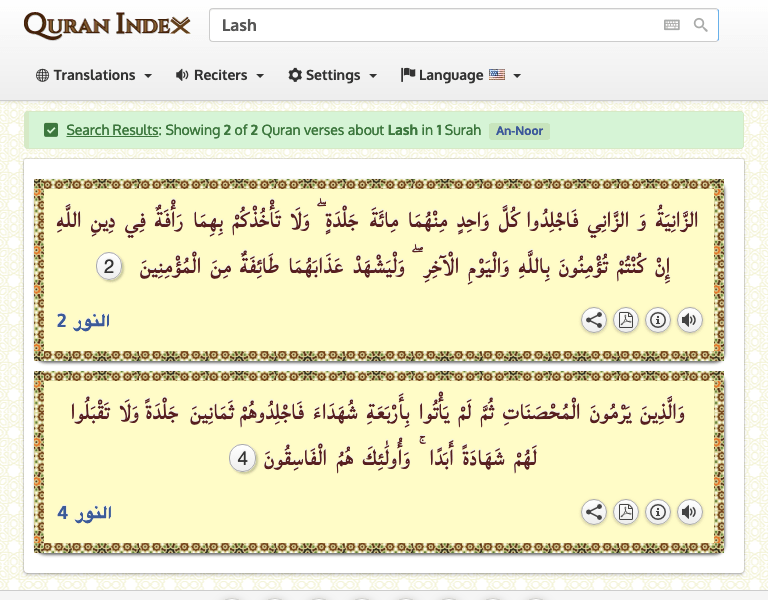Open the Reciters dropdown menu
The image size is (768, 600).
219,75
